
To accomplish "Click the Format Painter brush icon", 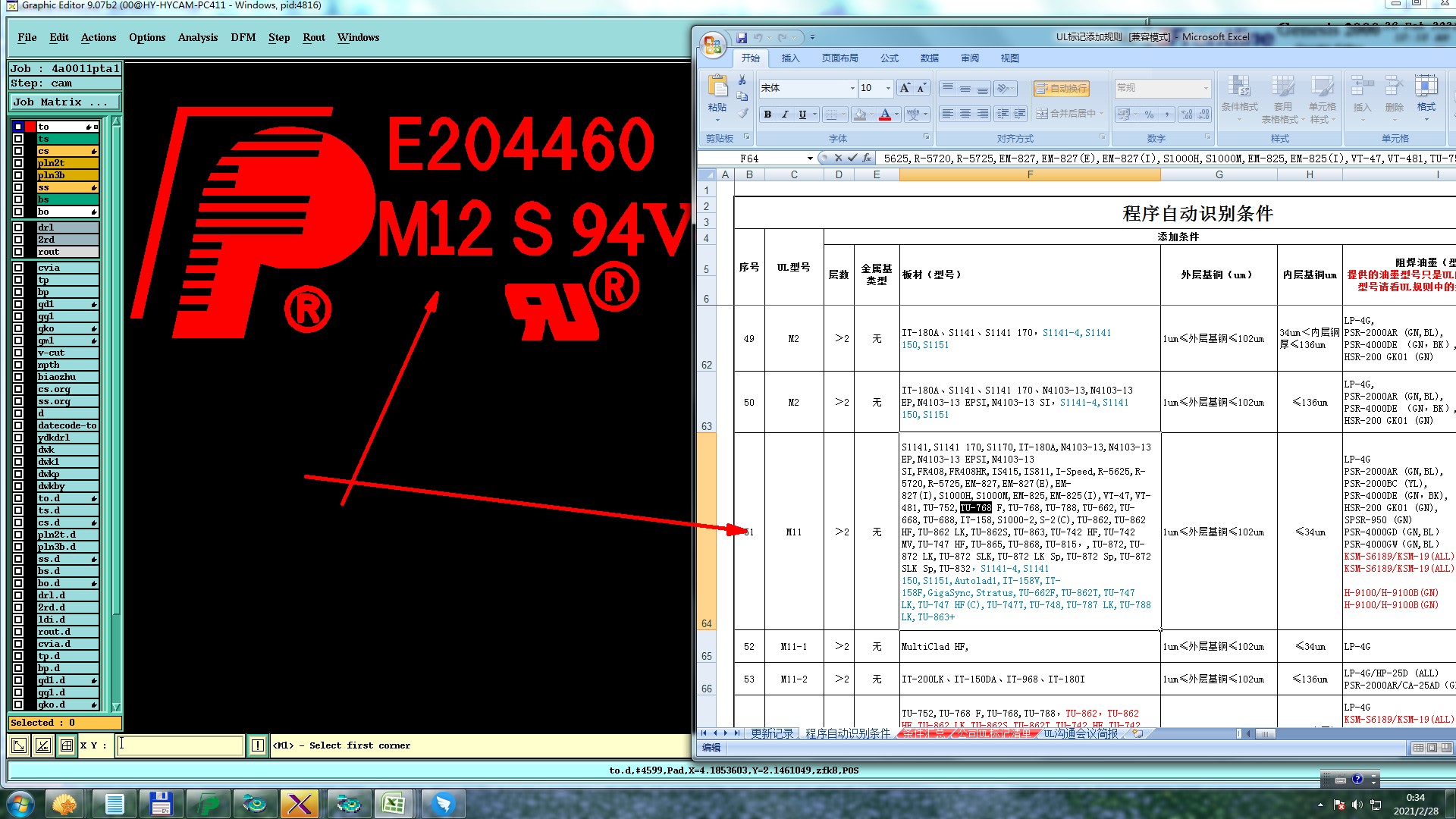I will [742, 113].
